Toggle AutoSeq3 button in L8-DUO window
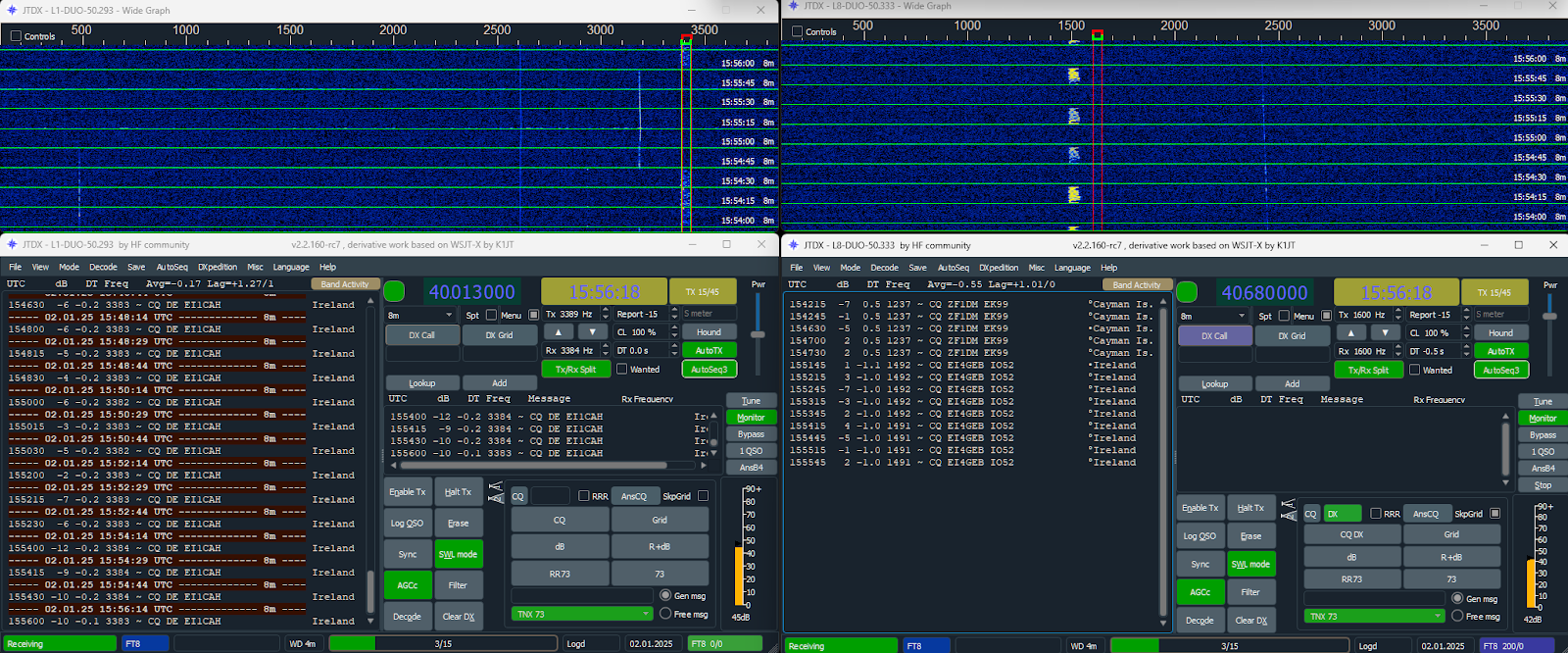The image size is (1568, 653). tap(1500, 370)
